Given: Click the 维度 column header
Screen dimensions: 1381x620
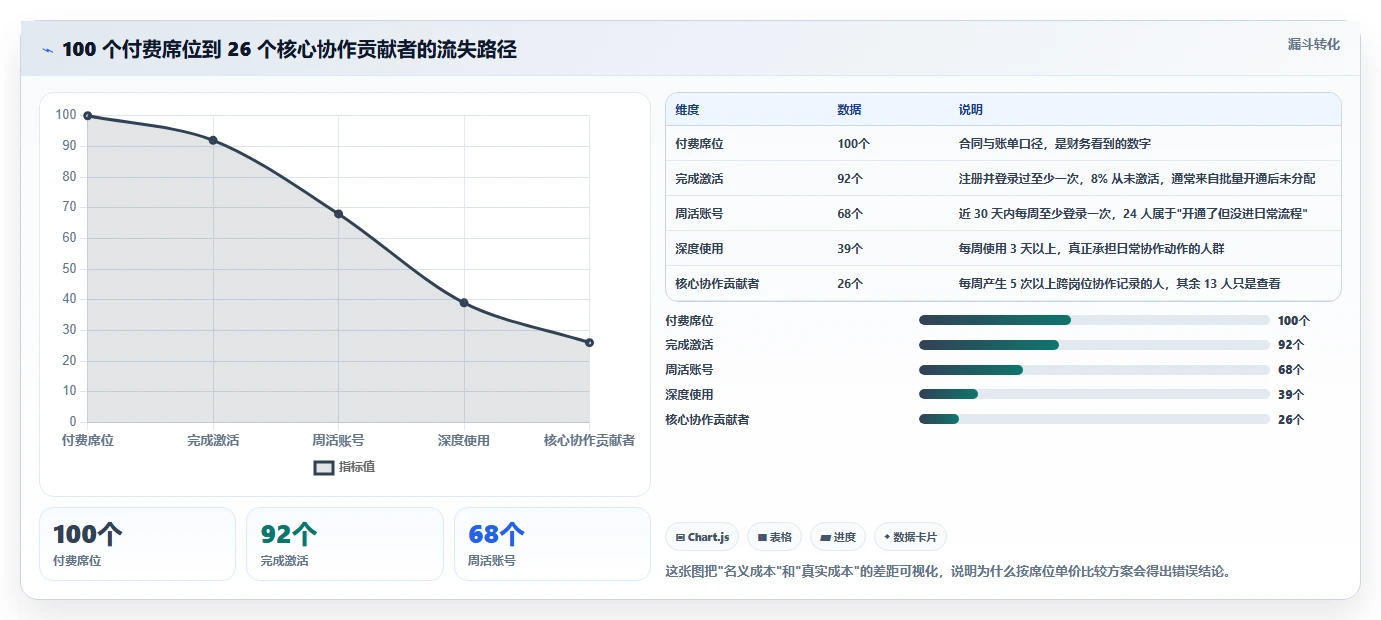Looking at the screenshot, I should pos(687,110).
